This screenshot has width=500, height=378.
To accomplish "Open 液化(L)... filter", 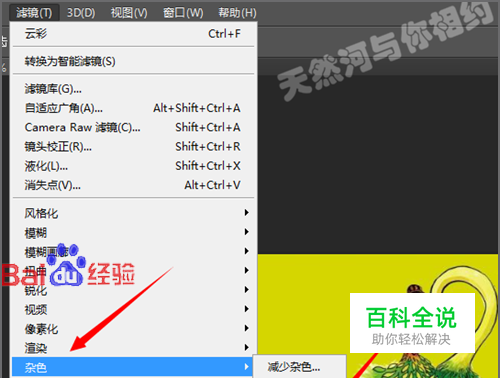I will pyautogui.click(x=133, y=166).
